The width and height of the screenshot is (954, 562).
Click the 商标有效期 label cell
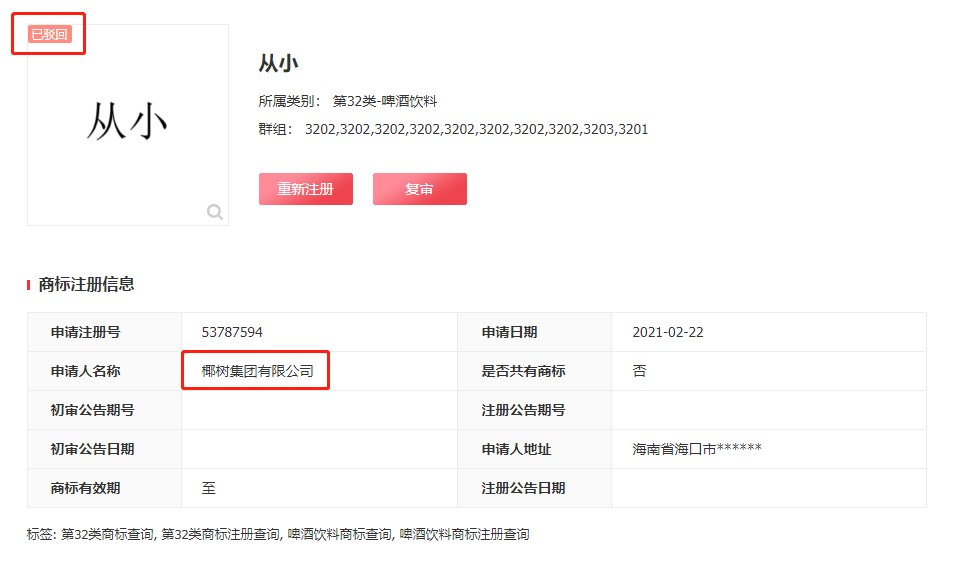click(105, 488)
